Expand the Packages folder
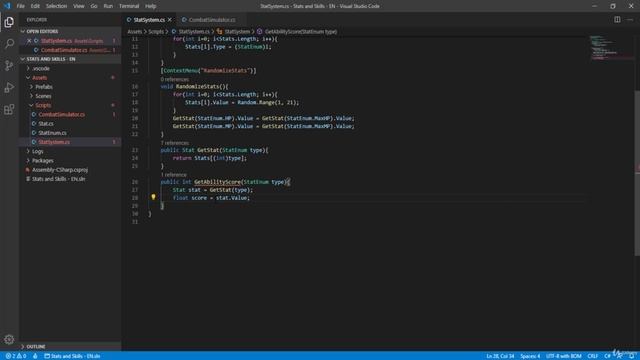This screenshot has width=640, height=360. click(x=42, y=160)
